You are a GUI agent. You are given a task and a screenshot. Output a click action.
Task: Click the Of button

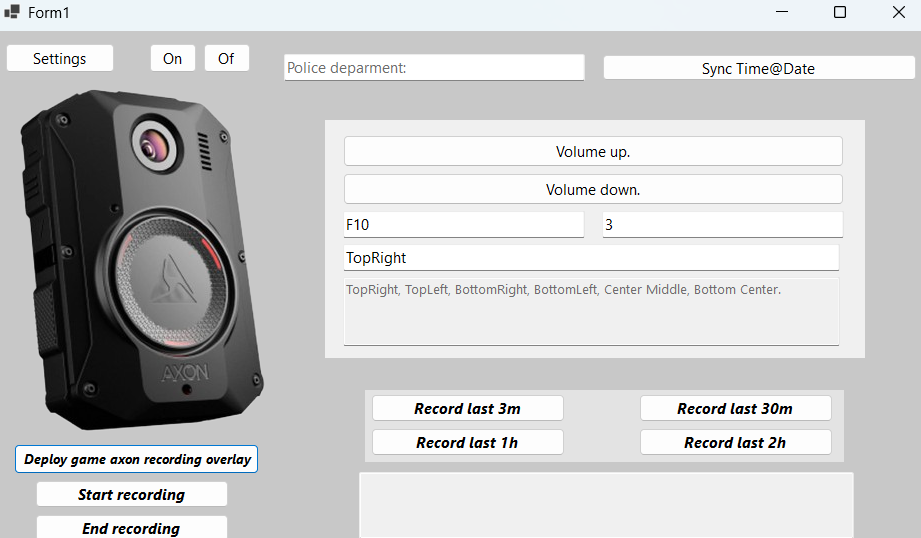226,59
